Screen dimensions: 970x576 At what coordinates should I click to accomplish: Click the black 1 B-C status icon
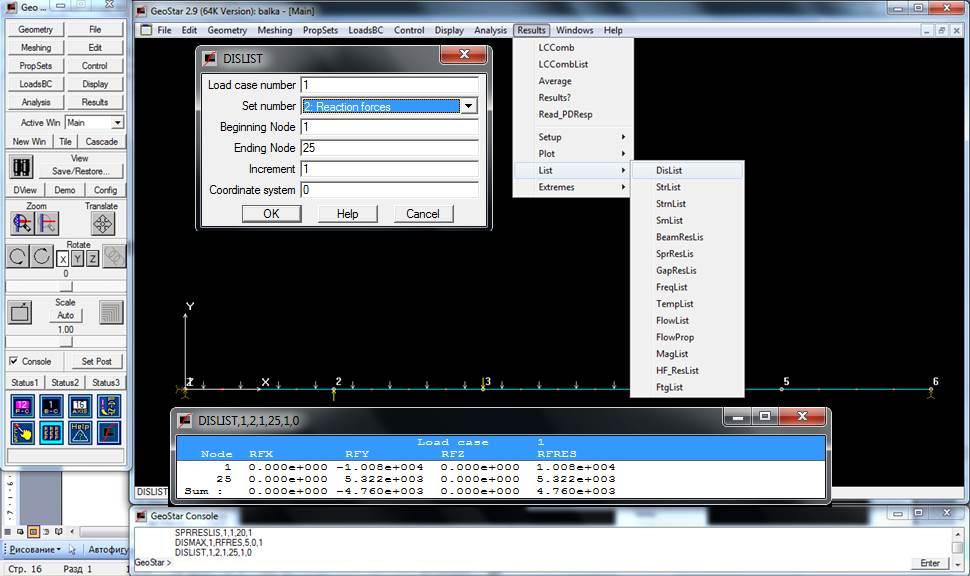point(51,406)
